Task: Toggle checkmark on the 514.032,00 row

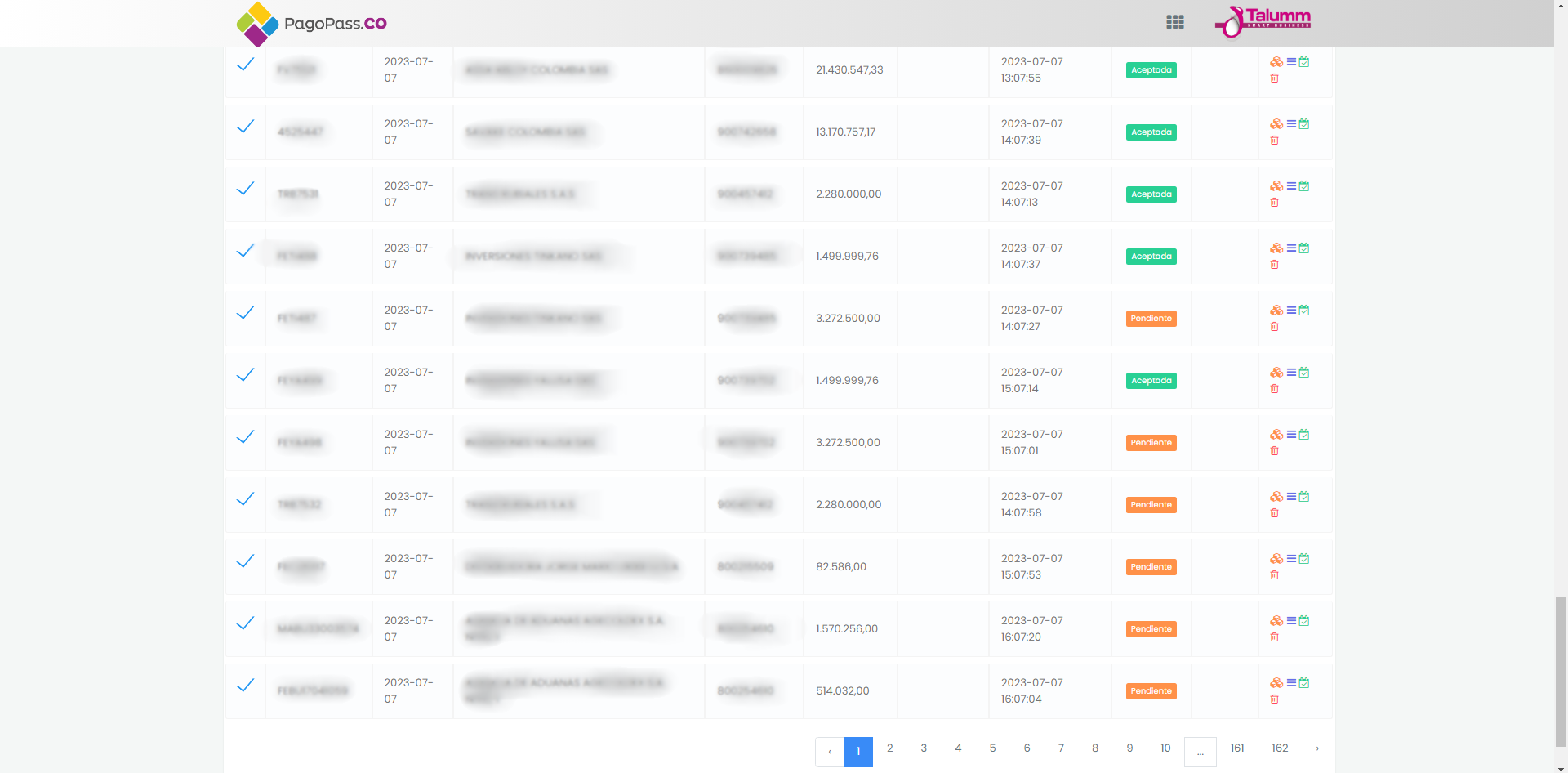Action: (245, 686)
